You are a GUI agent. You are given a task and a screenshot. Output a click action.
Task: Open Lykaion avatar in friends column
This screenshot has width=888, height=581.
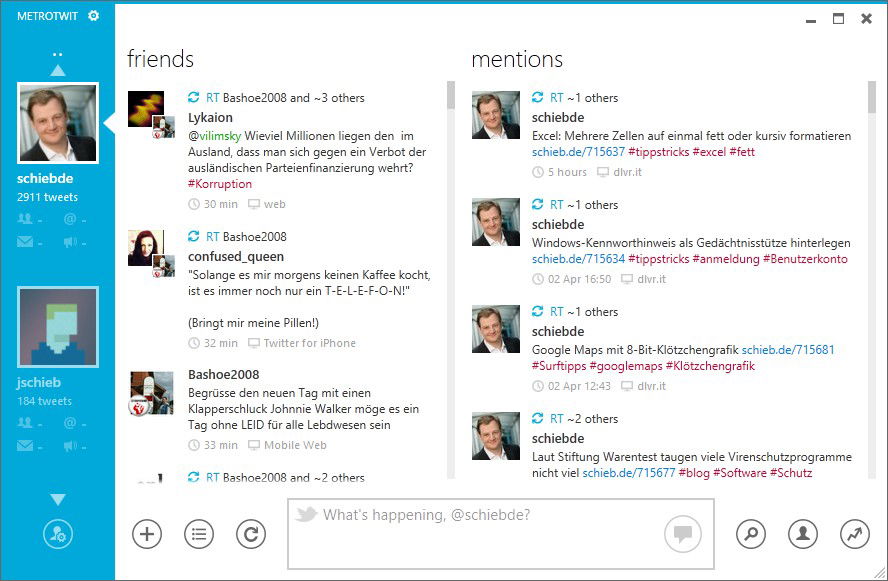click(146, 109)
